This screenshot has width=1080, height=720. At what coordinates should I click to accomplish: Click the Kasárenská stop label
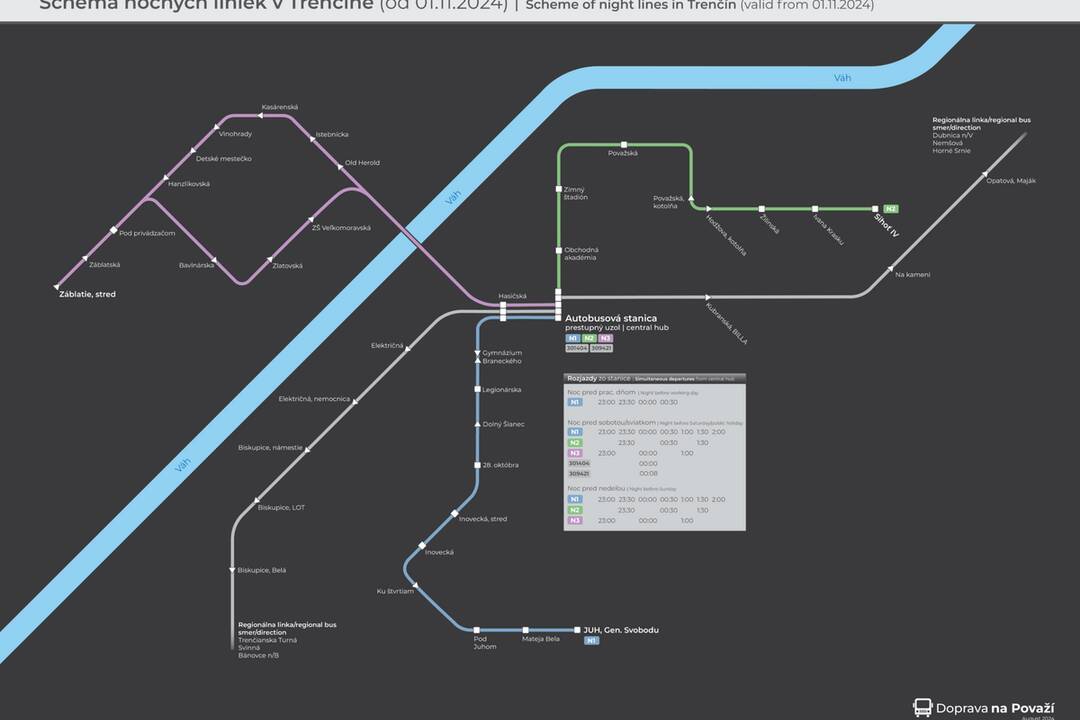point(280,107)
